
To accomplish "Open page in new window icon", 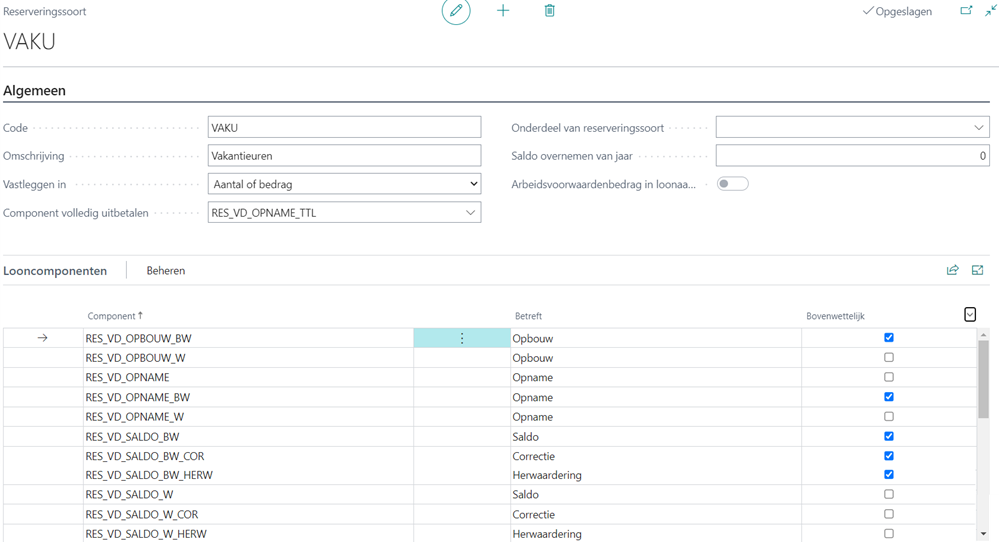I will pyautogui.click(x=966, y=11).
